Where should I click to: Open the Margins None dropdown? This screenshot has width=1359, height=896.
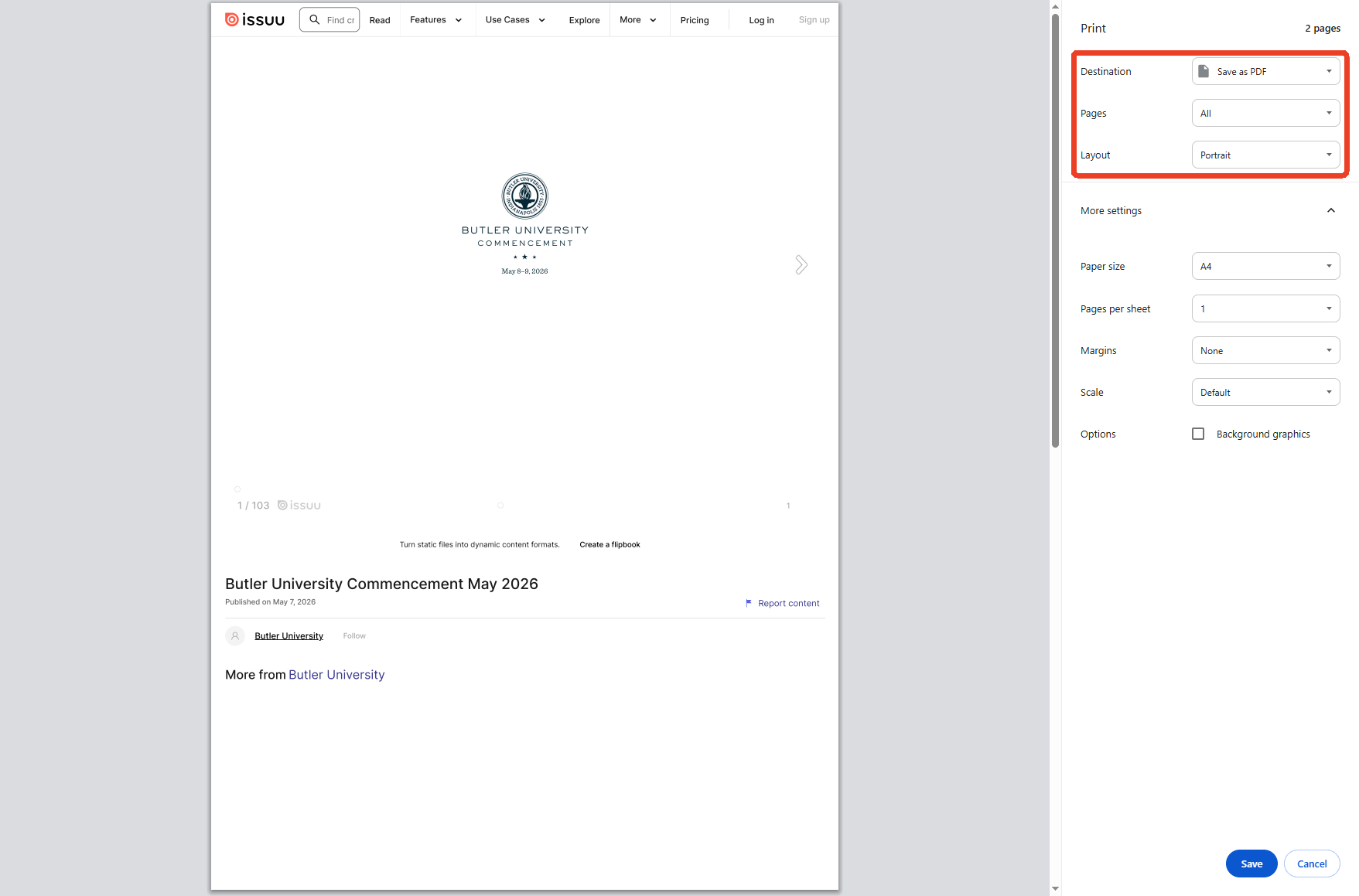(x=1265, y=350)
